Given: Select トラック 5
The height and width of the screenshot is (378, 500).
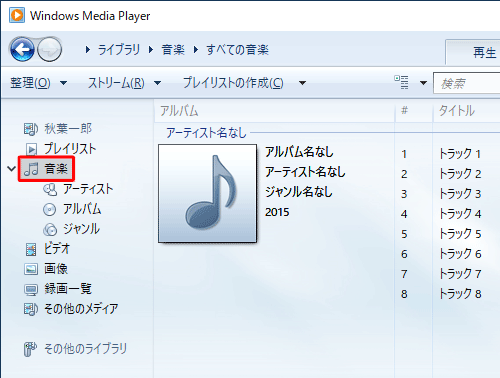Looking at the screenshot, I should click(460, 234).
